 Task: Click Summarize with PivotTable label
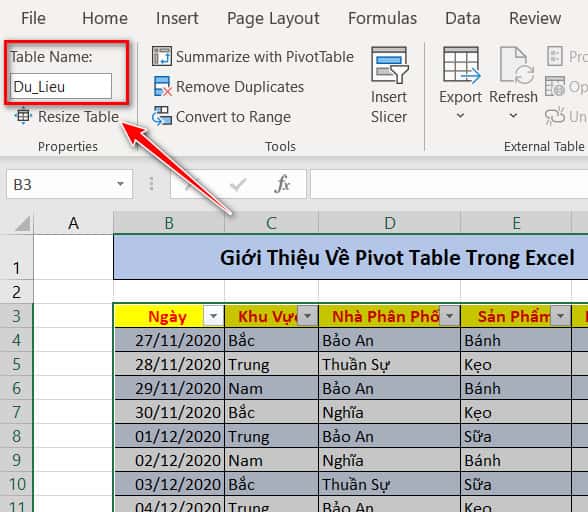pos(265,57)
